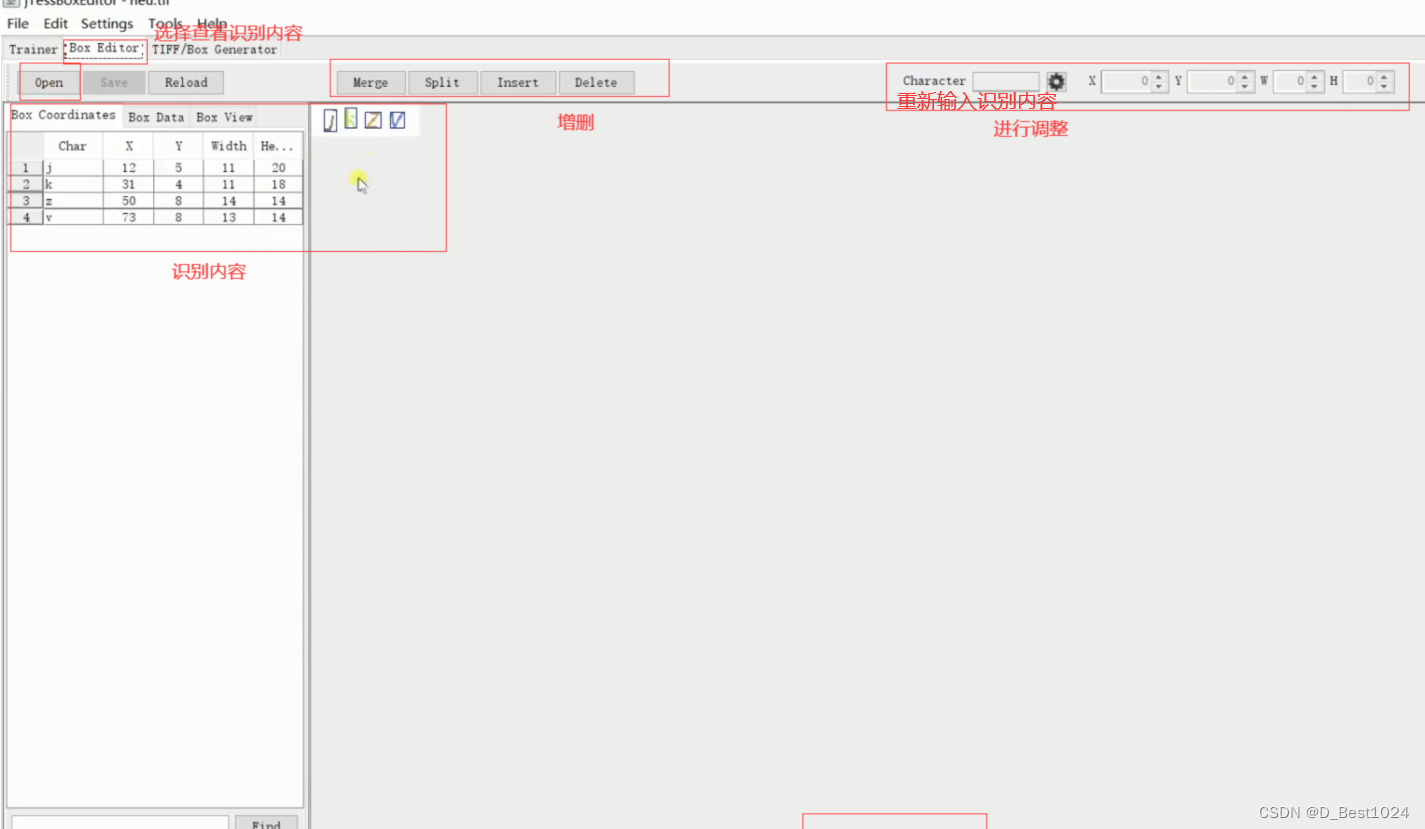
Task: Select row 3 containing character "z"
Action: coord(72,200)
